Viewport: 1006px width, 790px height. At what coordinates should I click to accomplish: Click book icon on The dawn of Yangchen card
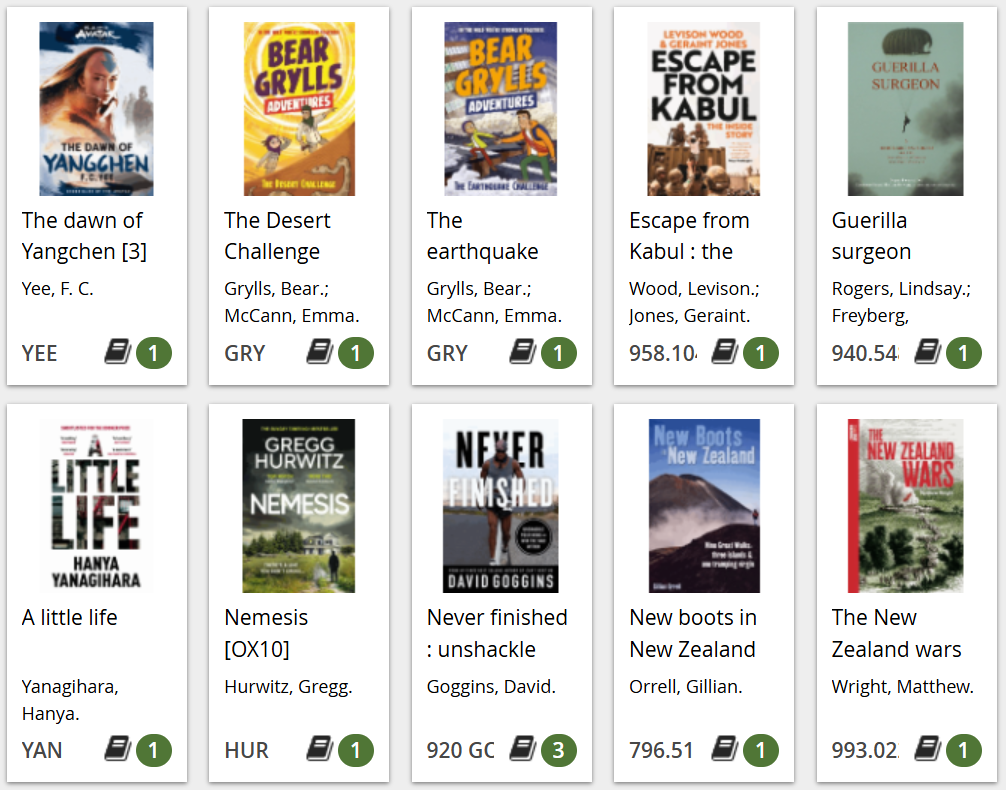tap(118, 352)
